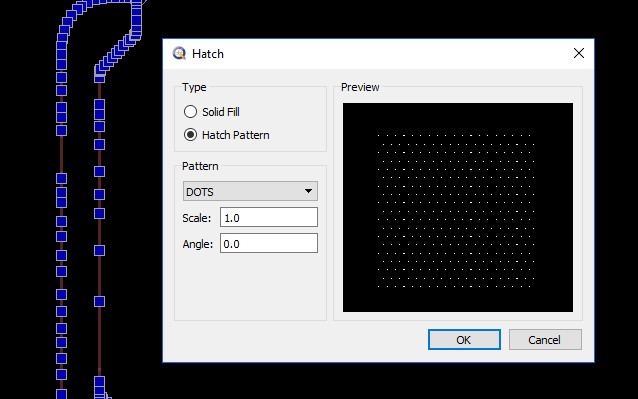
Task: Click the hatch pattern preview area
Action: pyautogui.click(x=458, y=207)
